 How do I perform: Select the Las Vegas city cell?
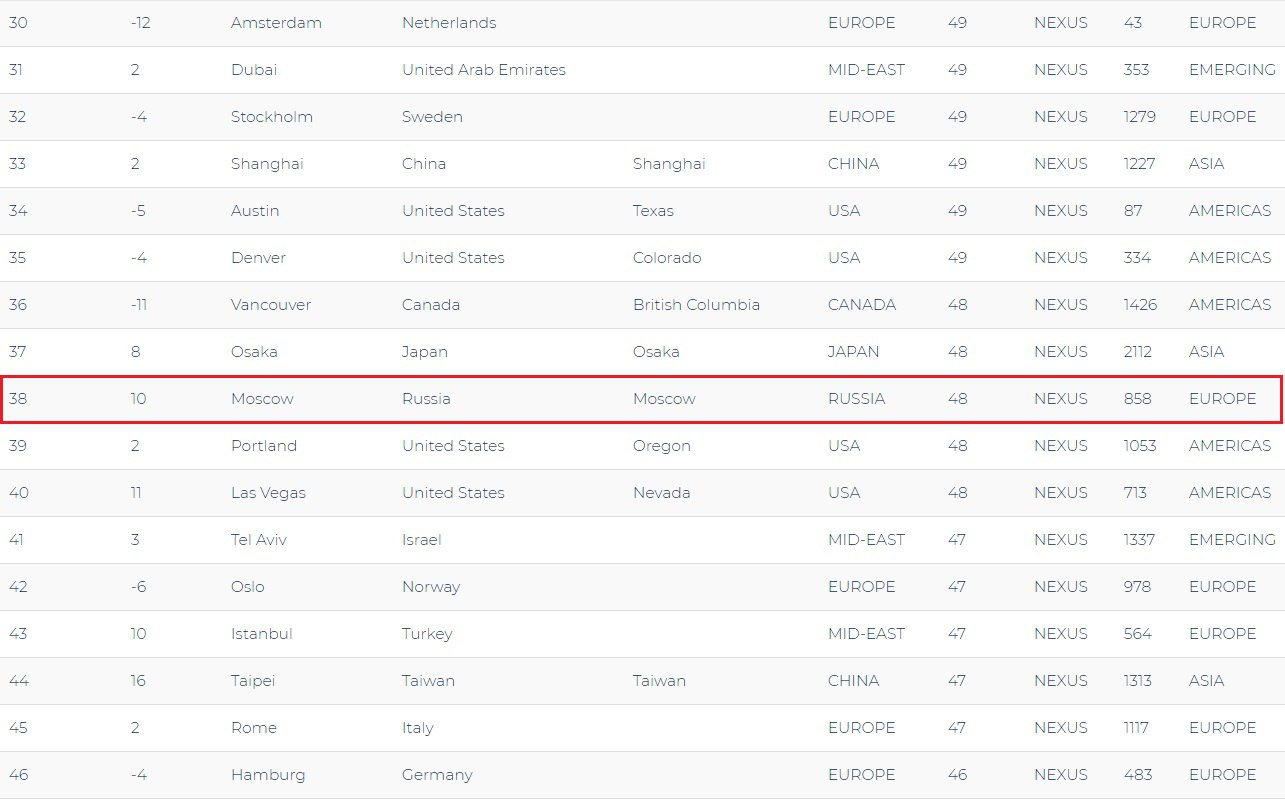point(268,493)
